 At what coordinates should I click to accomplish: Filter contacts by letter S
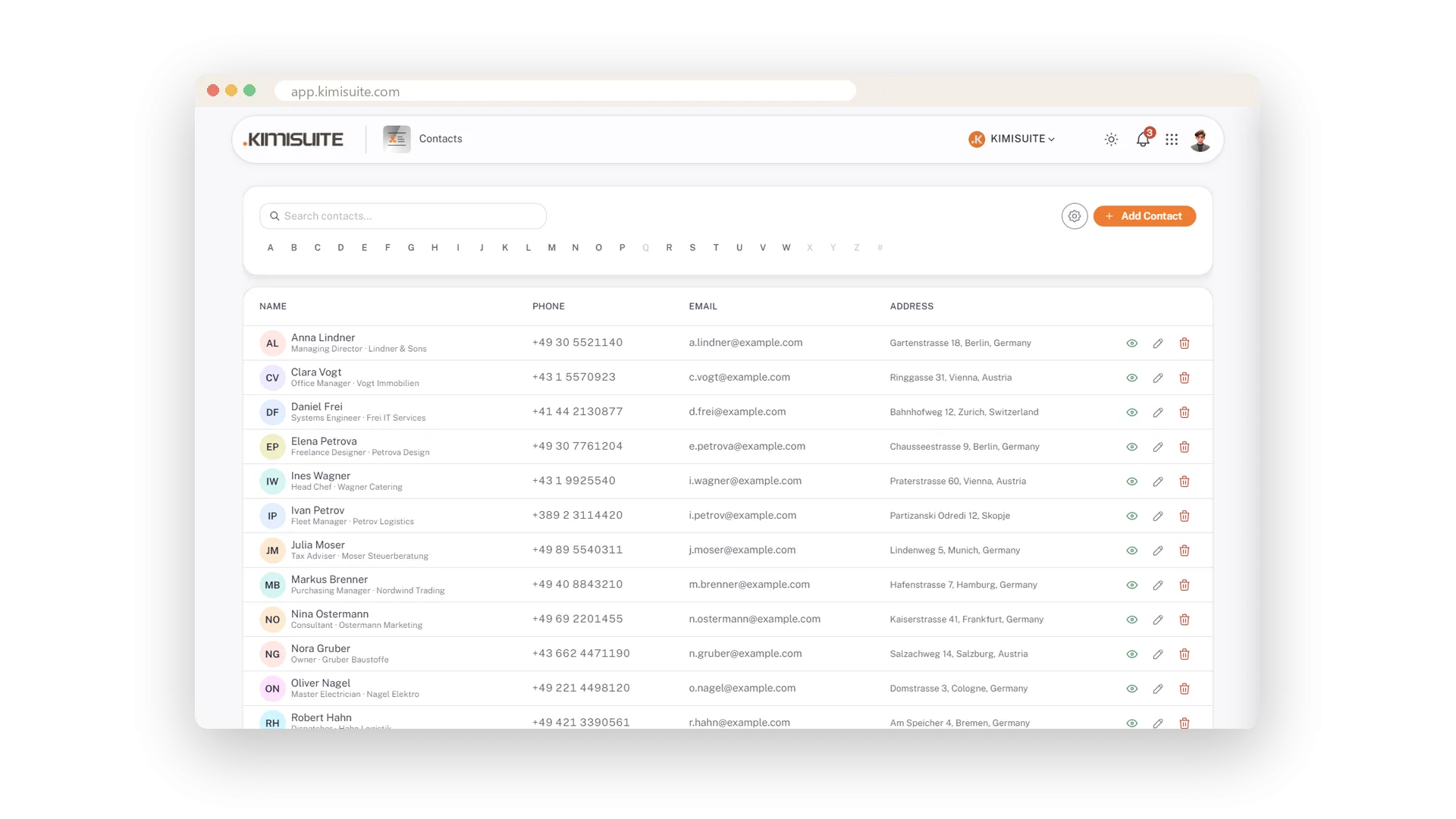pos(692,248)
